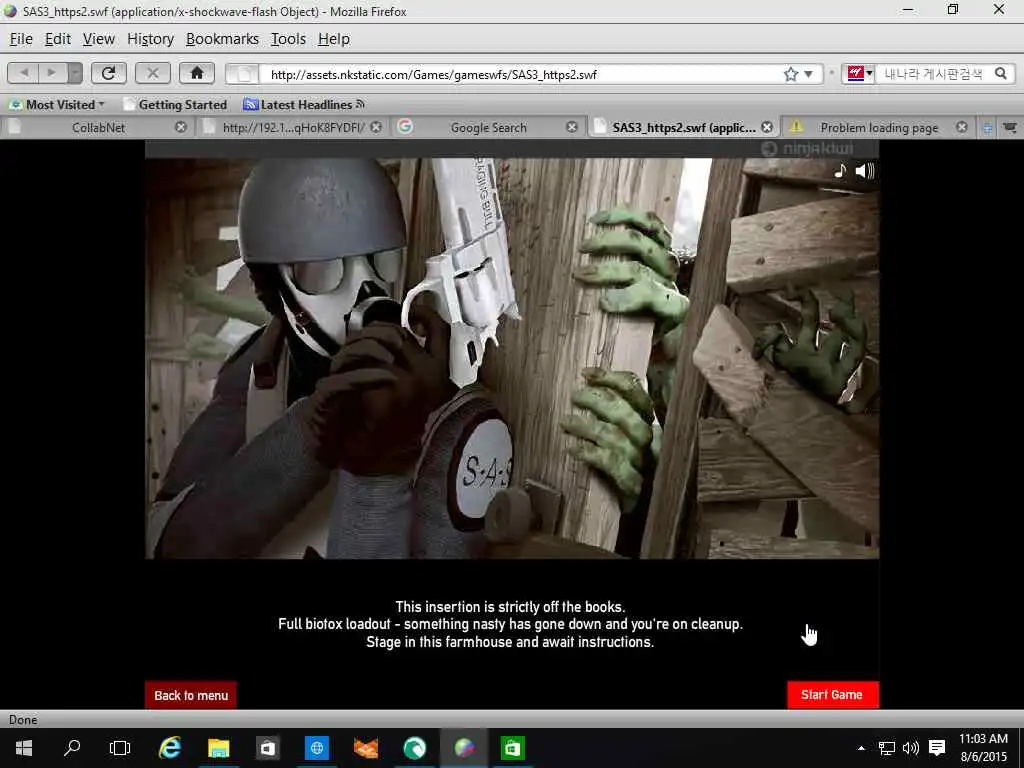Select the SAS3_https2.swf tab
The width and height of the screenshot is (1024, 768).
(x=683, y=127)
